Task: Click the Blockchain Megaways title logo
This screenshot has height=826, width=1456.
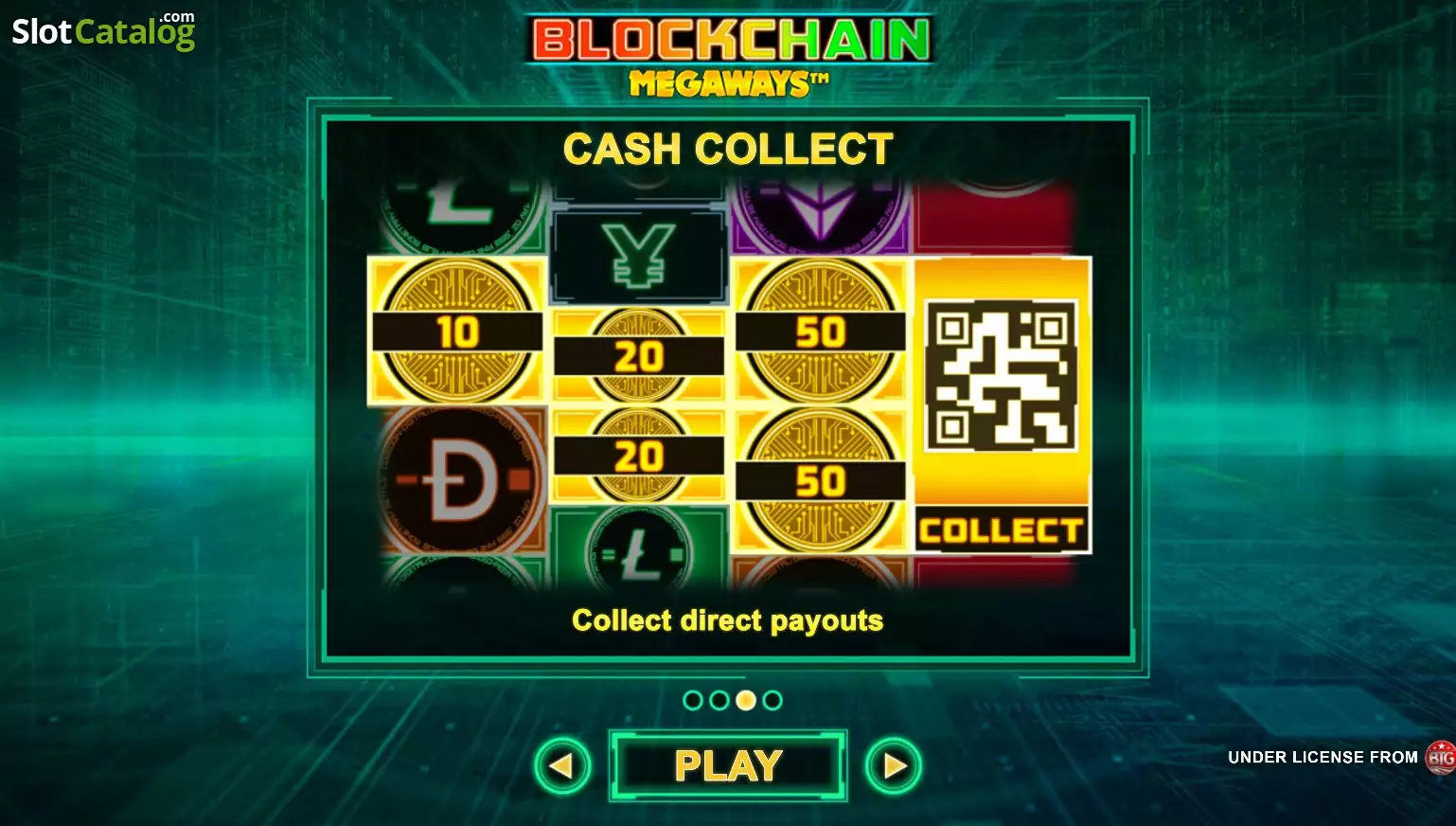Action: (729, 55)
